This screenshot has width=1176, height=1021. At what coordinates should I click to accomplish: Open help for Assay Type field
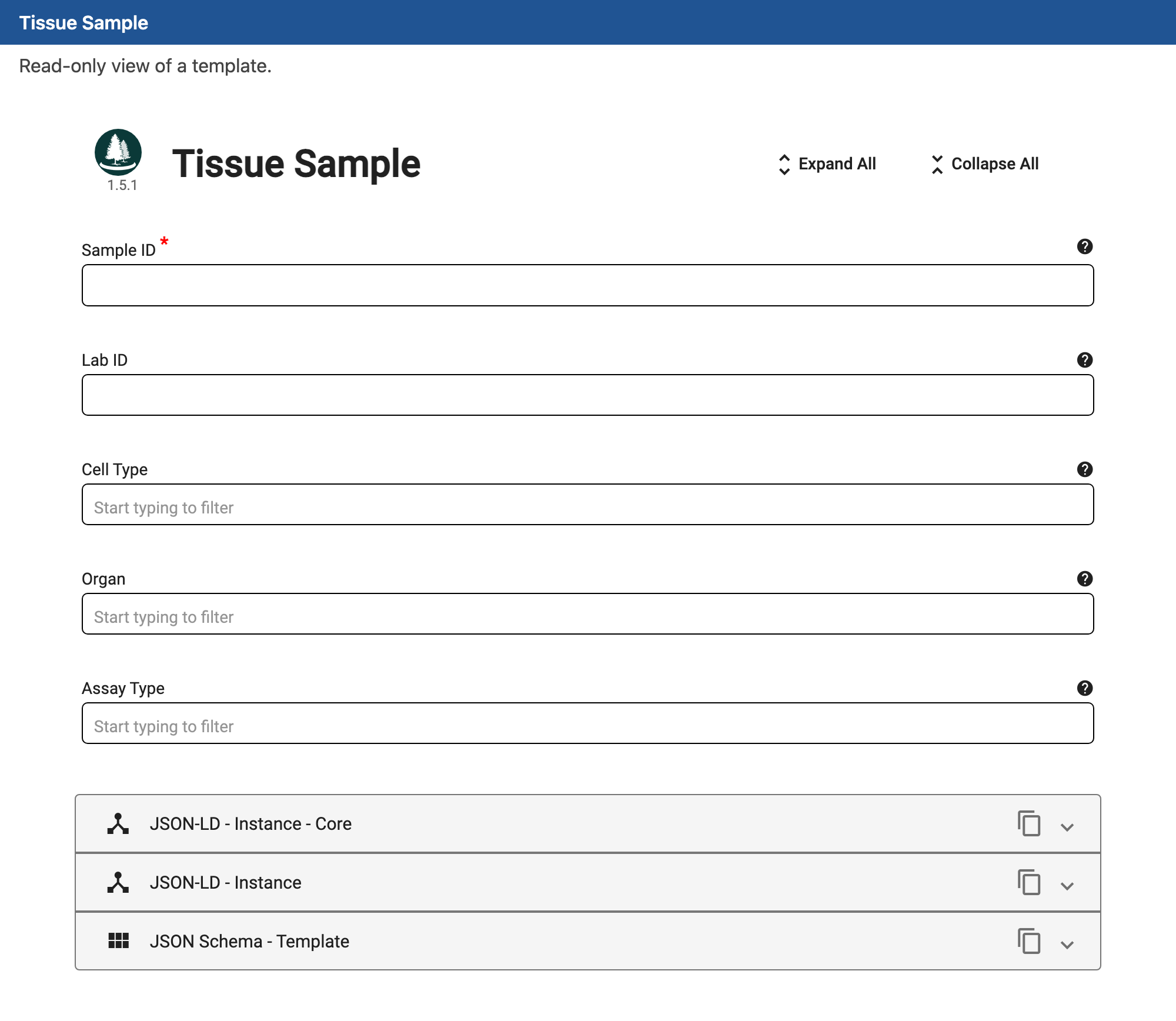click(x=1085, y=688)
